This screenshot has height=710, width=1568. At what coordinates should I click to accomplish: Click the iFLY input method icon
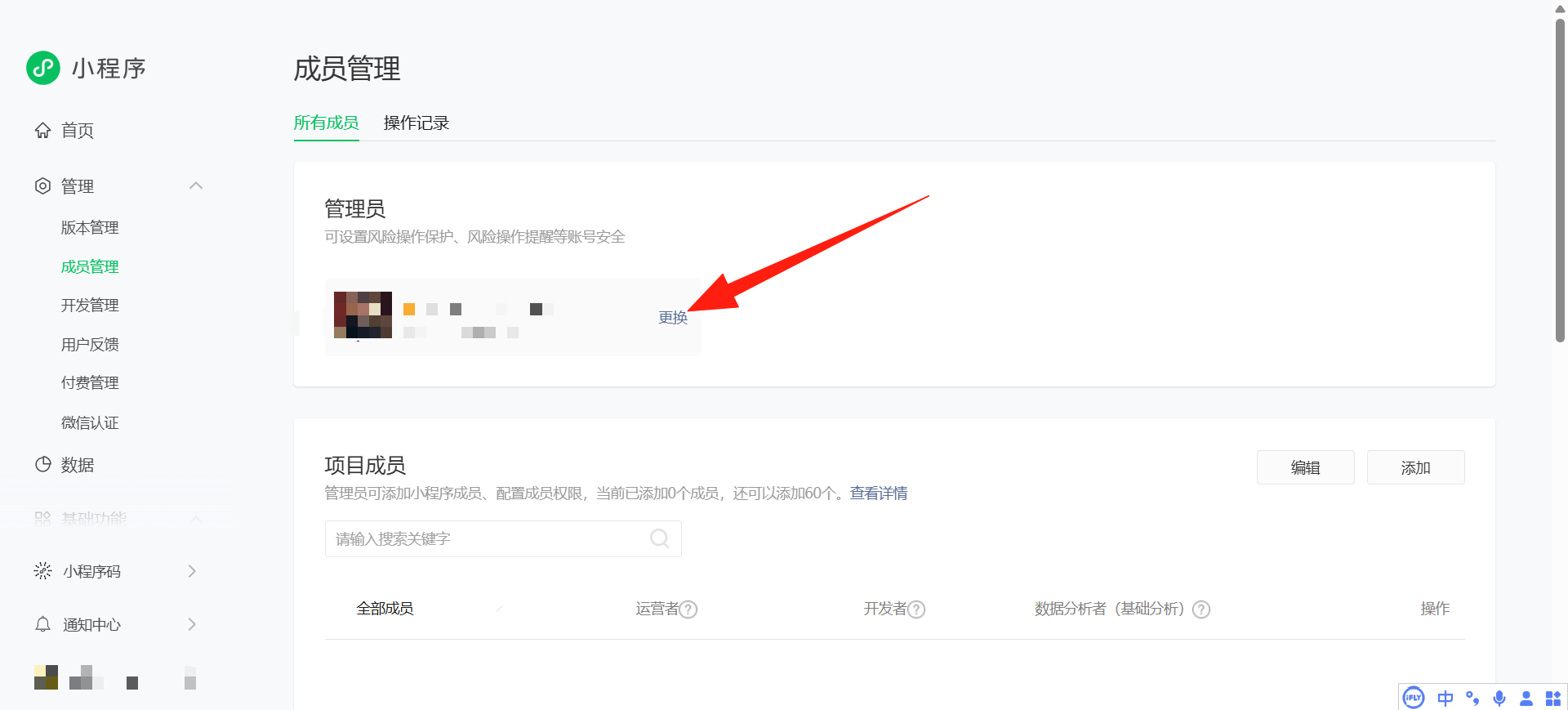1414,698
